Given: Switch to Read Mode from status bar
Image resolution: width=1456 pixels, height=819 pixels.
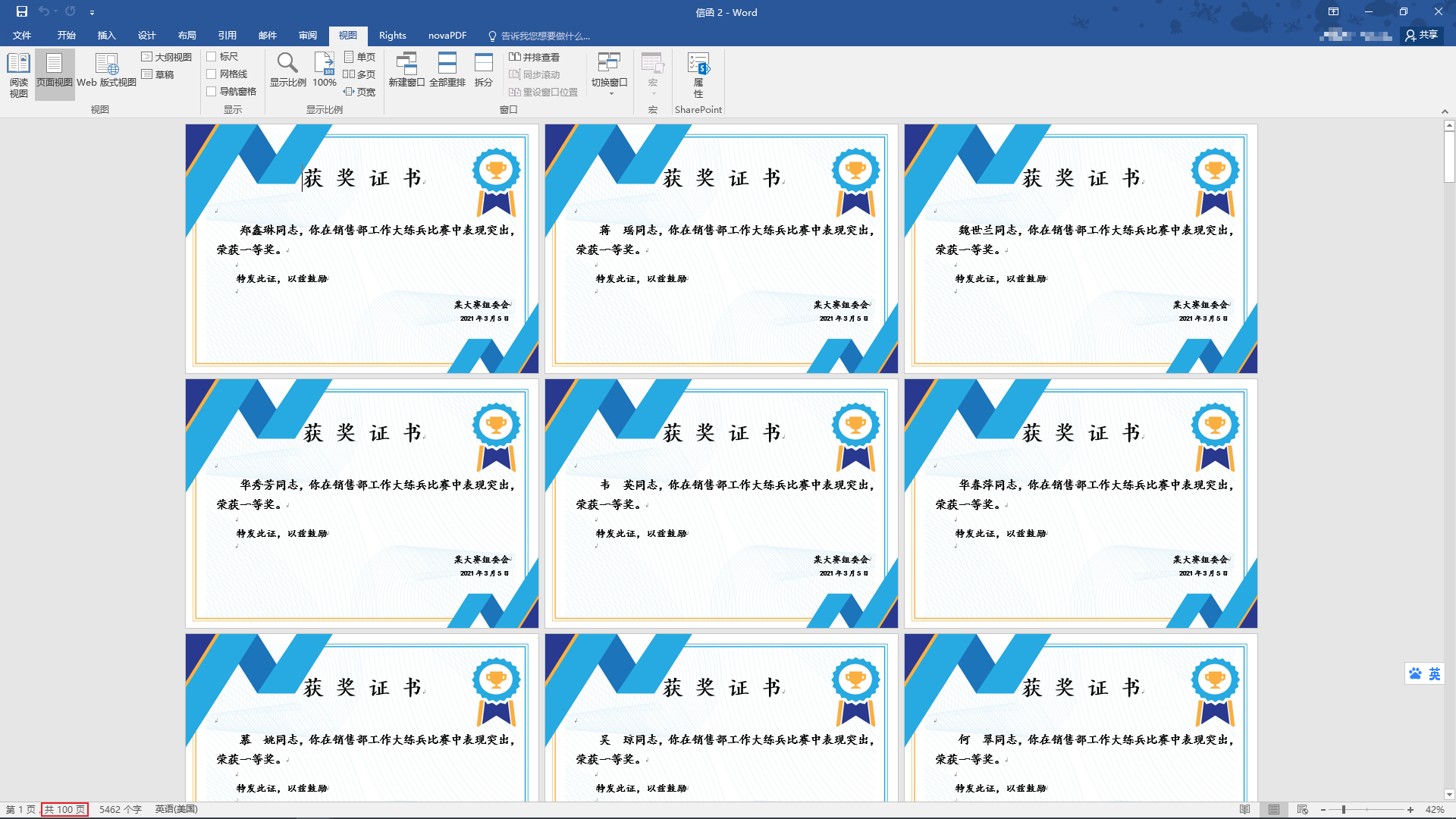Looking at the screenshot, I should coord(1245,810).
